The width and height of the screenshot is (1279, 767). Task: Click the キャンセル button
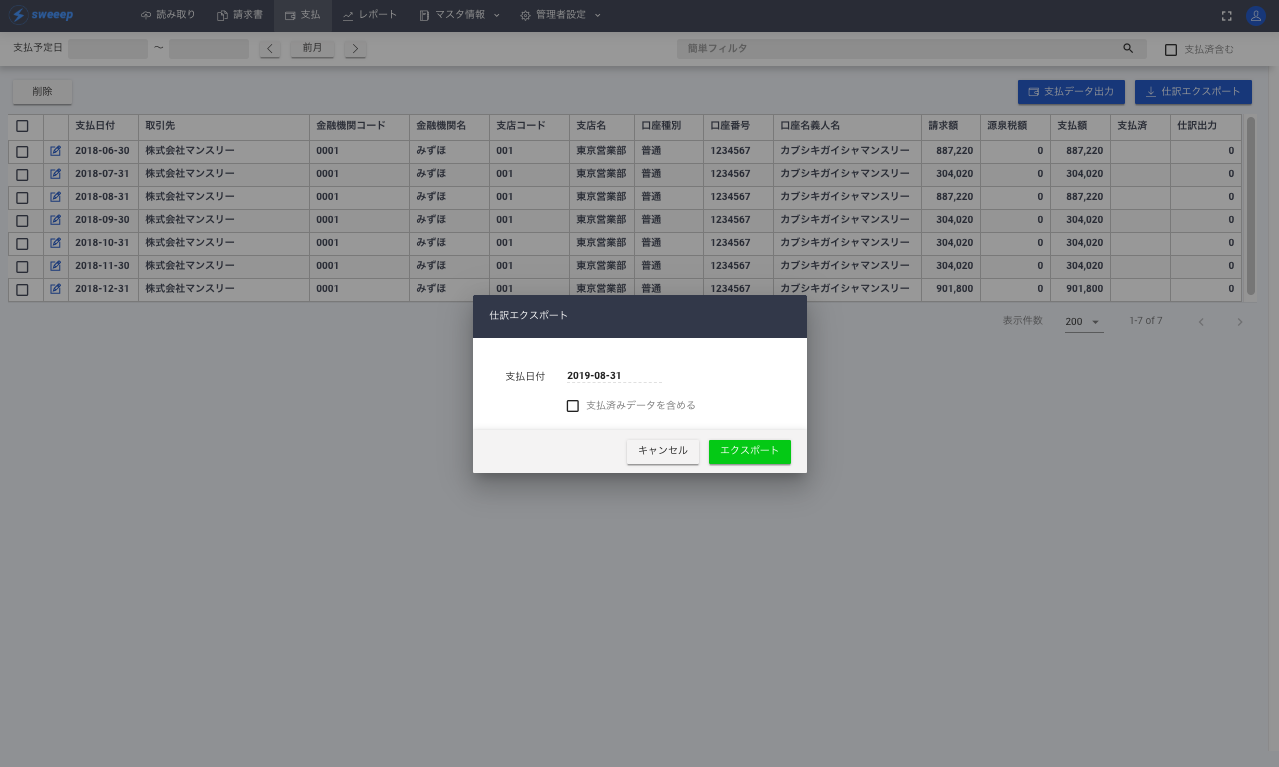[662, 451]
